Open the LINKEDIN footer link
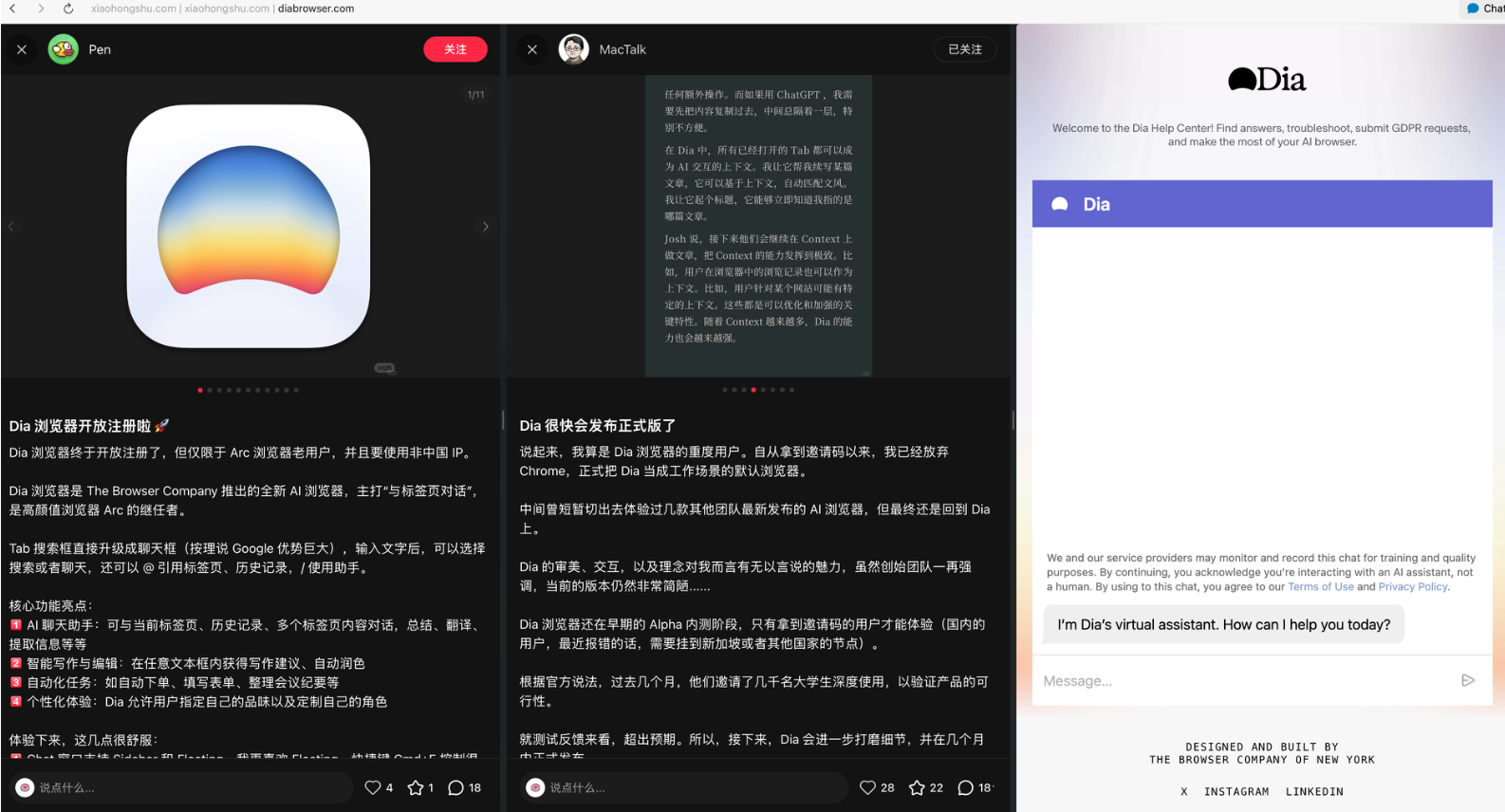Viewport: 1505px width, 812px height. tap(1314, 791)
